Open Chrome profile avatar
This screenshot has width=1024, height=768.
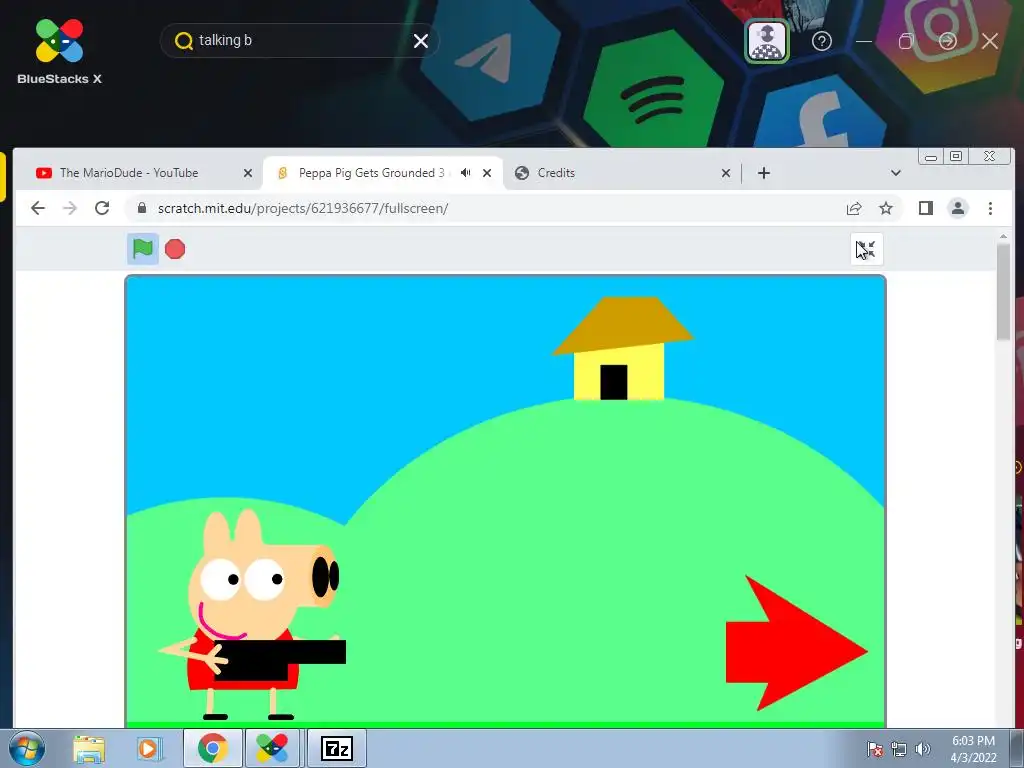tap(958, 208)
